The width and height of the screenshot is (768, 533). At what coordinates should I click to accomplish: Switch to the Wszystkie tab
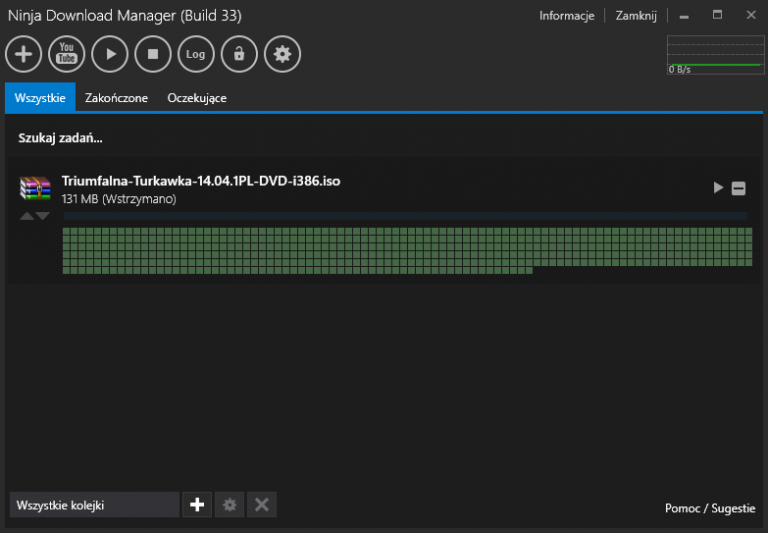(x=40, y=98)
